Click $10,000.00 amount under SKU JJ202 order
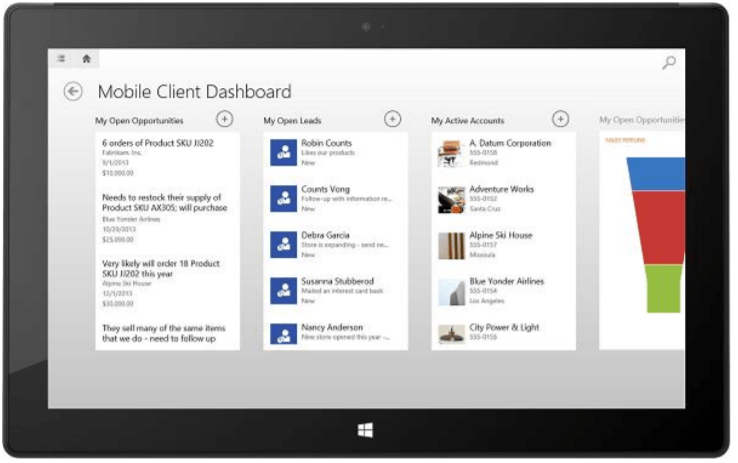This screenshot has width=738, height=463. point(118,173)
